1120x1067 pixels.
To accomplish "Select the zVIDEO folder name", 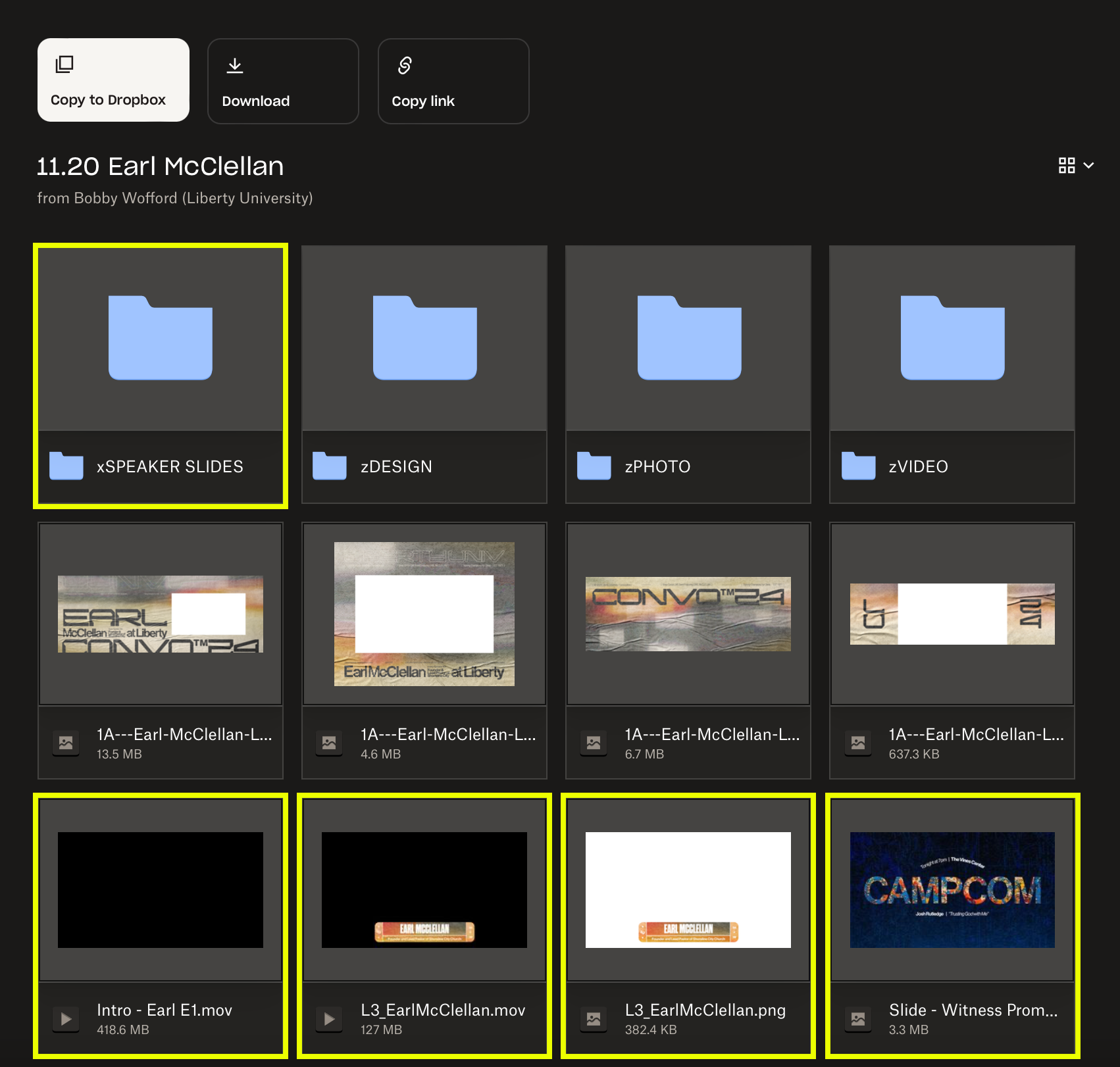I will tap(918, 467).
